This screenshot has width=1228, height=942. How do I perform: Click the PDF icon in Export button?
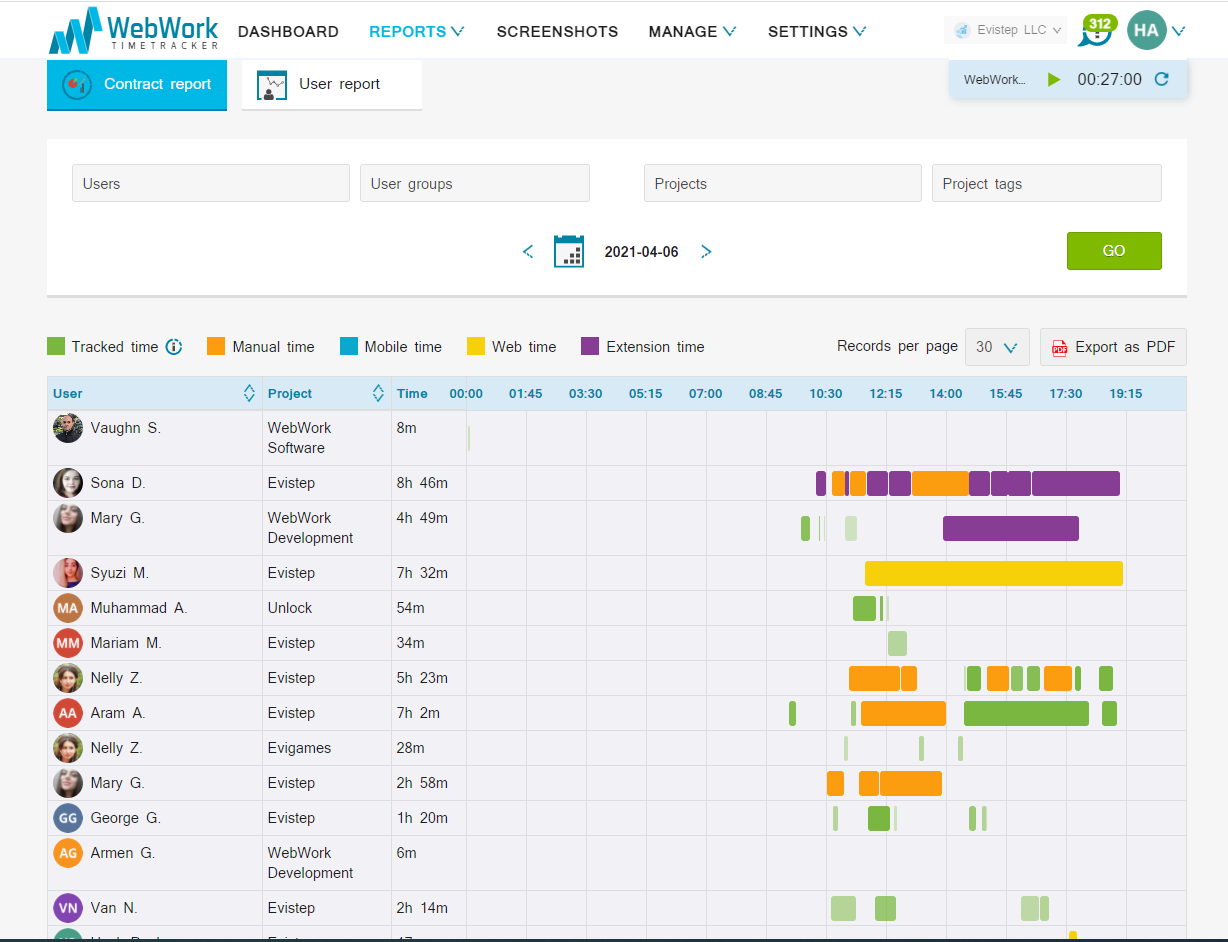[1060, 347]
